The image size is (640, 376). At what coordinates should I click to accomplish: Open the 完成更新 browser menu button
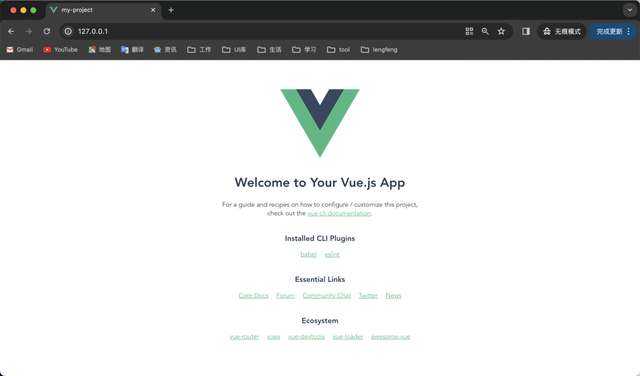pos(613,31)
